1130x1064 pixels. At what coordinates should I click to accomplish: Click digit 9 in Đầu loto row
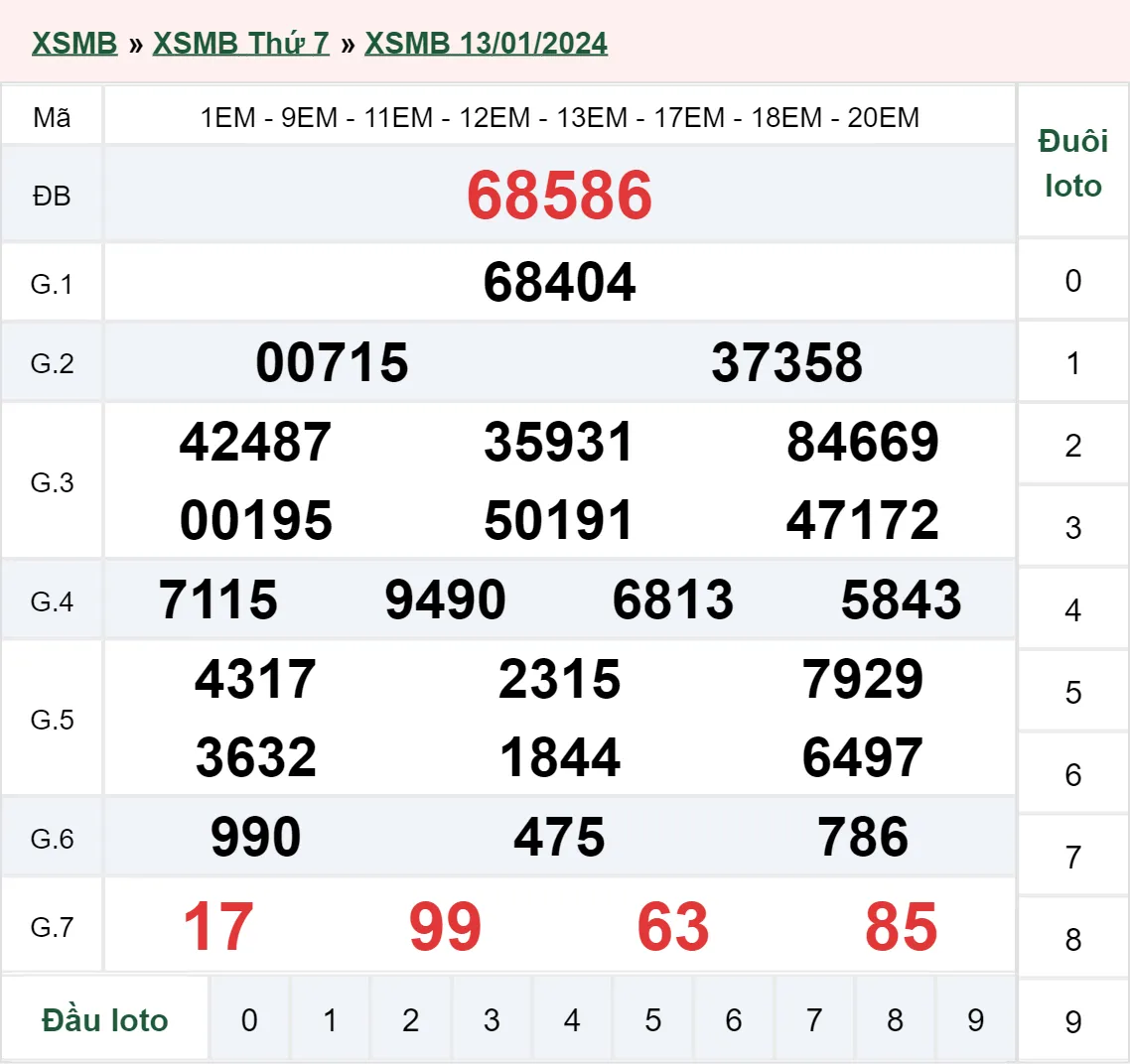[x=975, y=1019]
